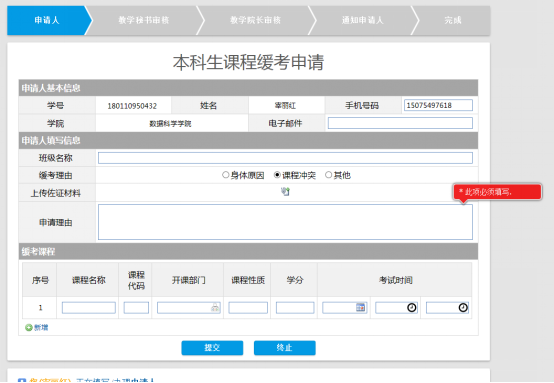554x383 pixels.
Task: Click the 终止 terminate button
Action: pyautogui.click(x=284, y=348)
